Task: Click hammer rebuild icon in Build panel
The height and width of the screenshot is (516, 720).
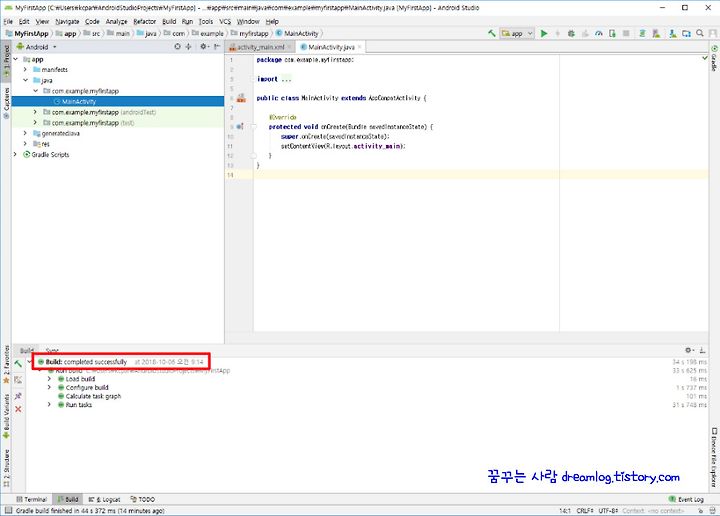Action: [x=18, y=364]
